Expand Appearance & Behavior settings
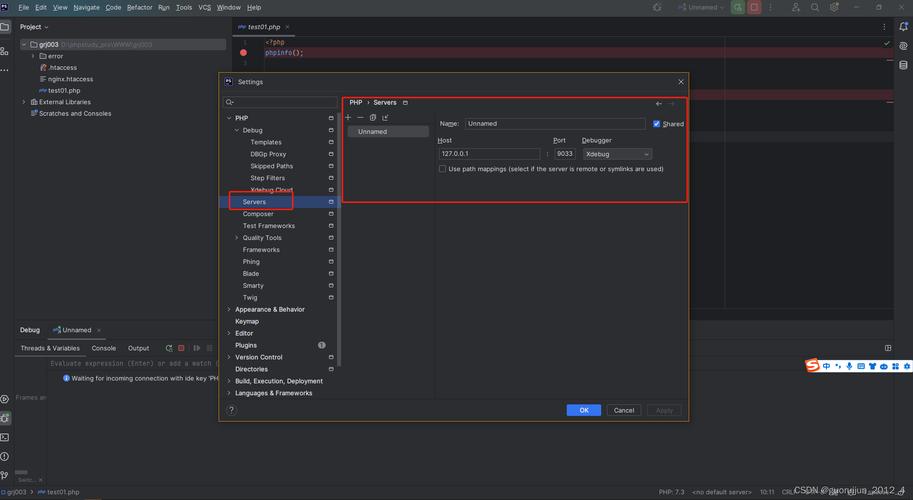Viewport: 913px width, 500px height. pyautogui.click(x=229, y=310)
